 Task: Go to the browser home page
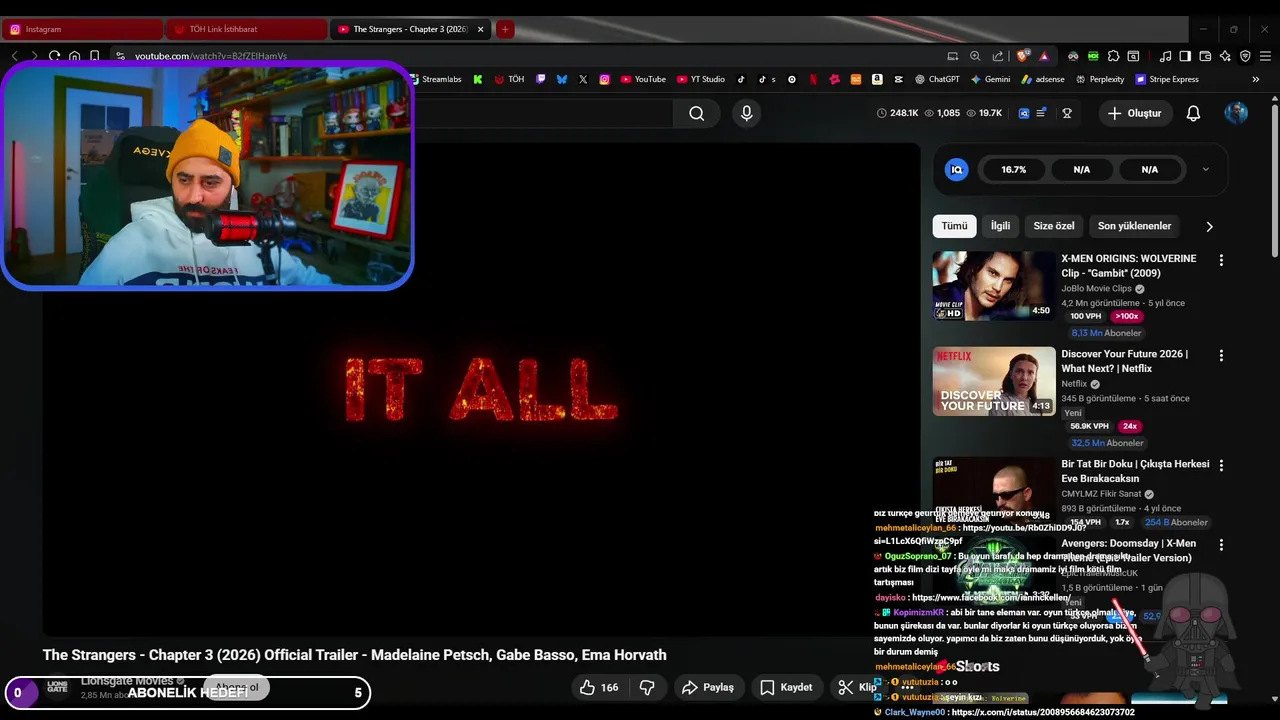(74, 56)
